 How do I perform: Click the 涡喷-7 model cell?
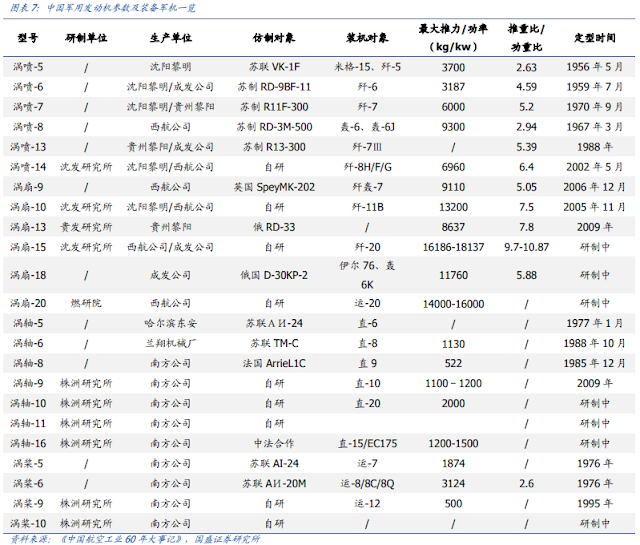[x=28, y=107]
